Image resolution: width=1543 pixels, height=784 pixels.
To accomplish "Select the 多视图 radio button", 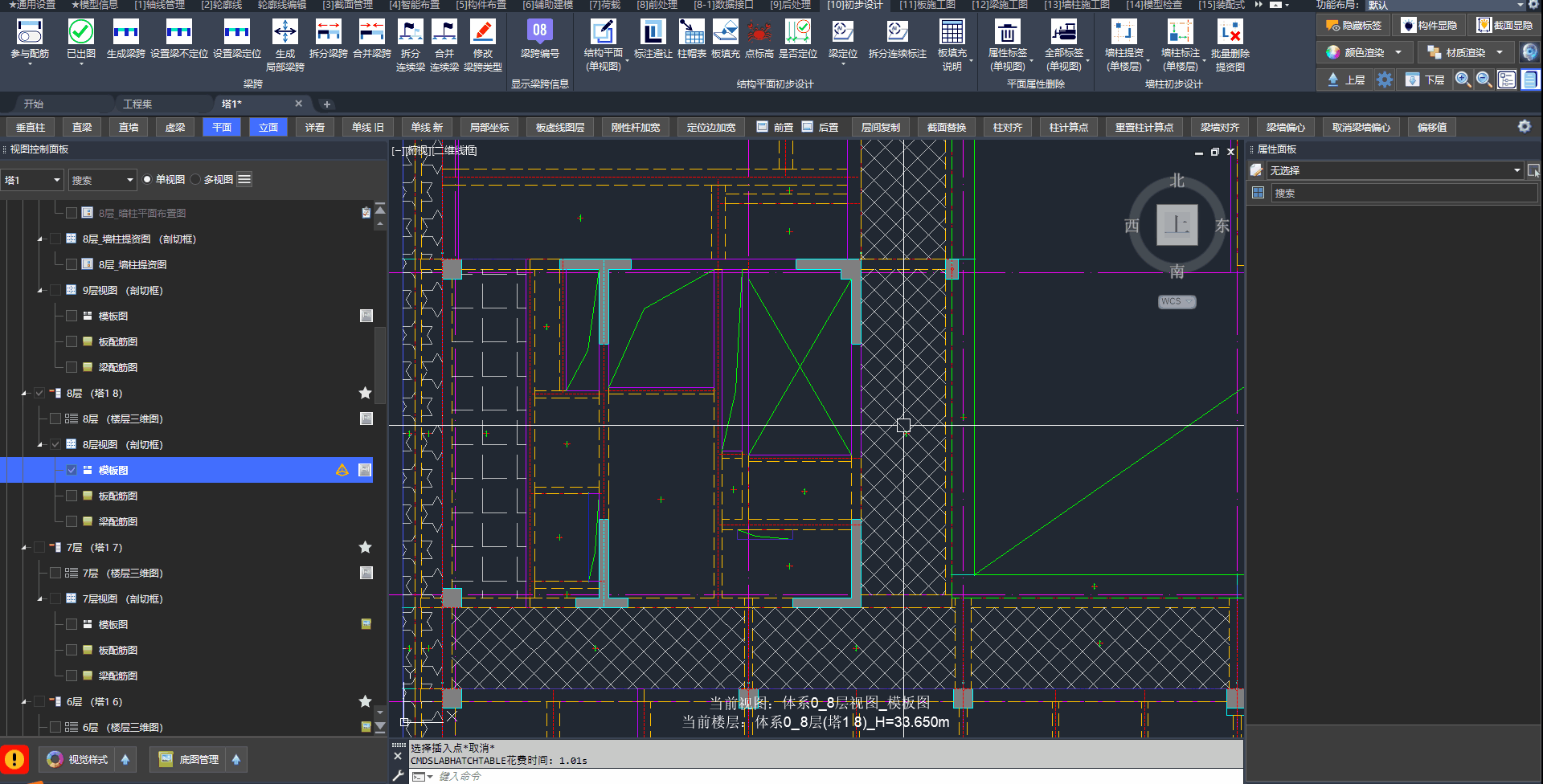I will pos(196,180).
